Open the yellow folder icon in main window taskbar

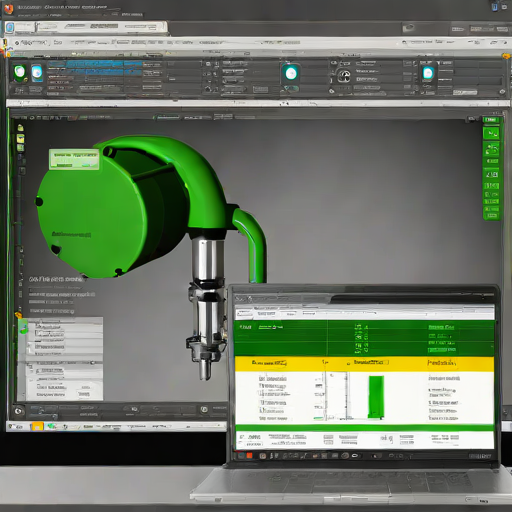click(x=37, y=426)
